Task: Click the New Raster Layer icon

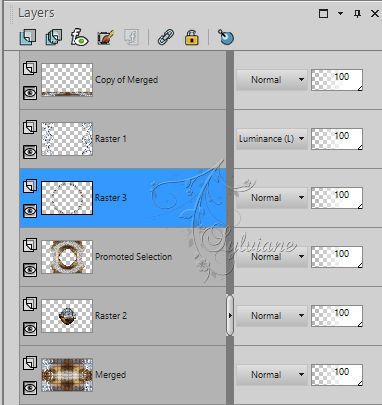Action: point(28,37)
